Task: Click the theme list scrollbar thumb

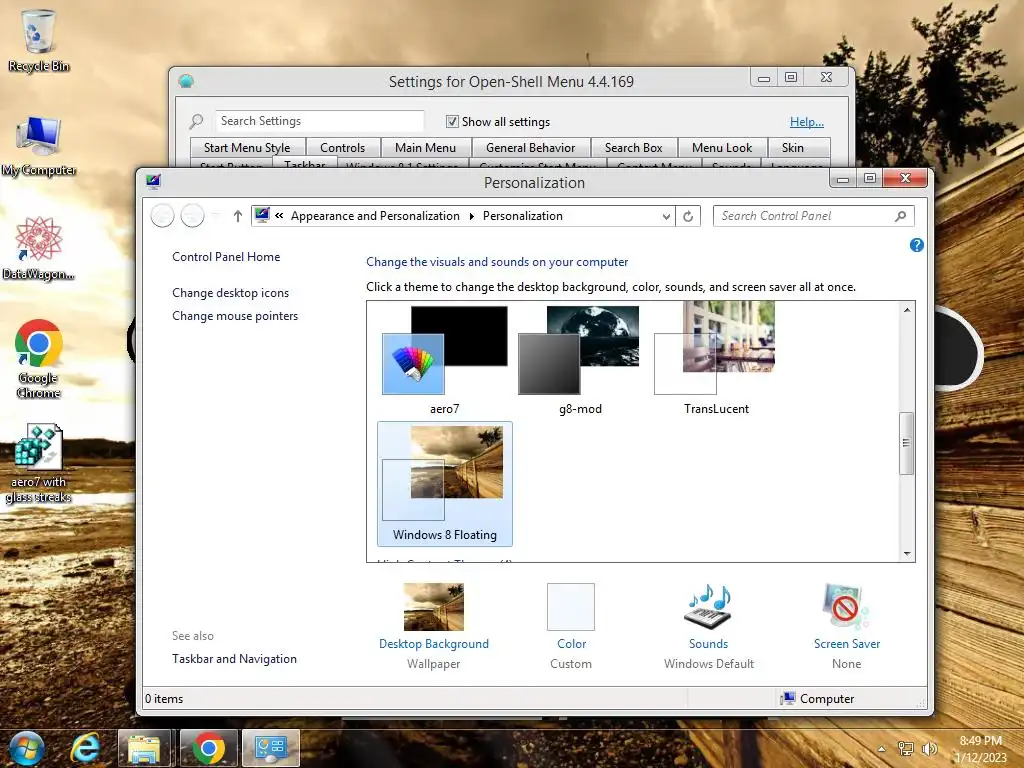Action: (906, 443)
